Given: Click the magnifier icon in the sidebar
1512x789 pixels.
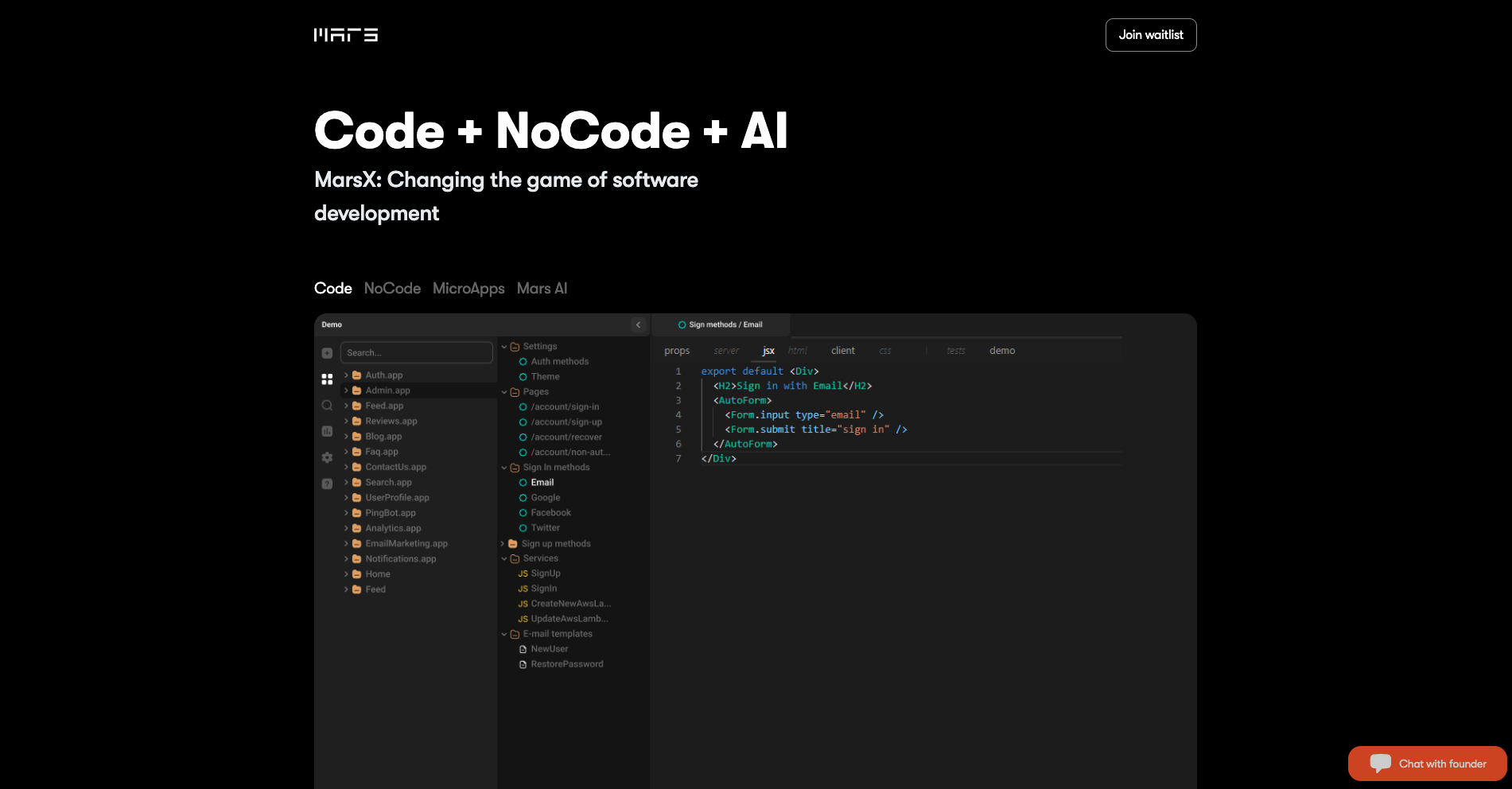Looking at the screenshot, I should tap(327, 406).
